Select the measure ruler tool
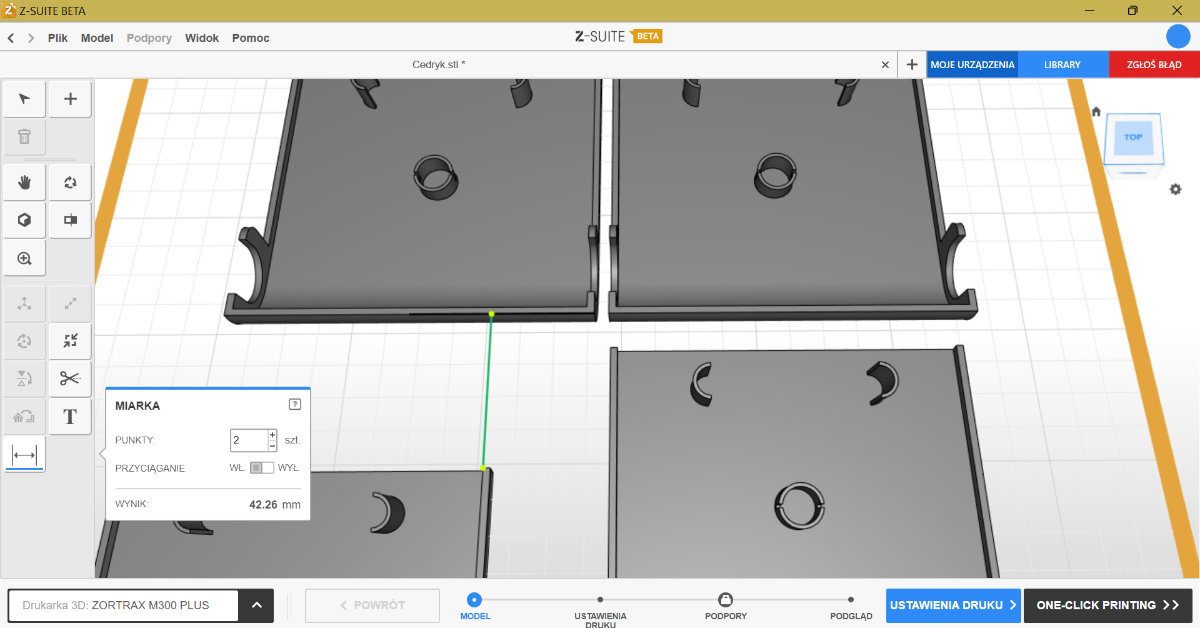The height and width of the screenshot is (628, 1200). pyautogui.click(x=24, y=455)
